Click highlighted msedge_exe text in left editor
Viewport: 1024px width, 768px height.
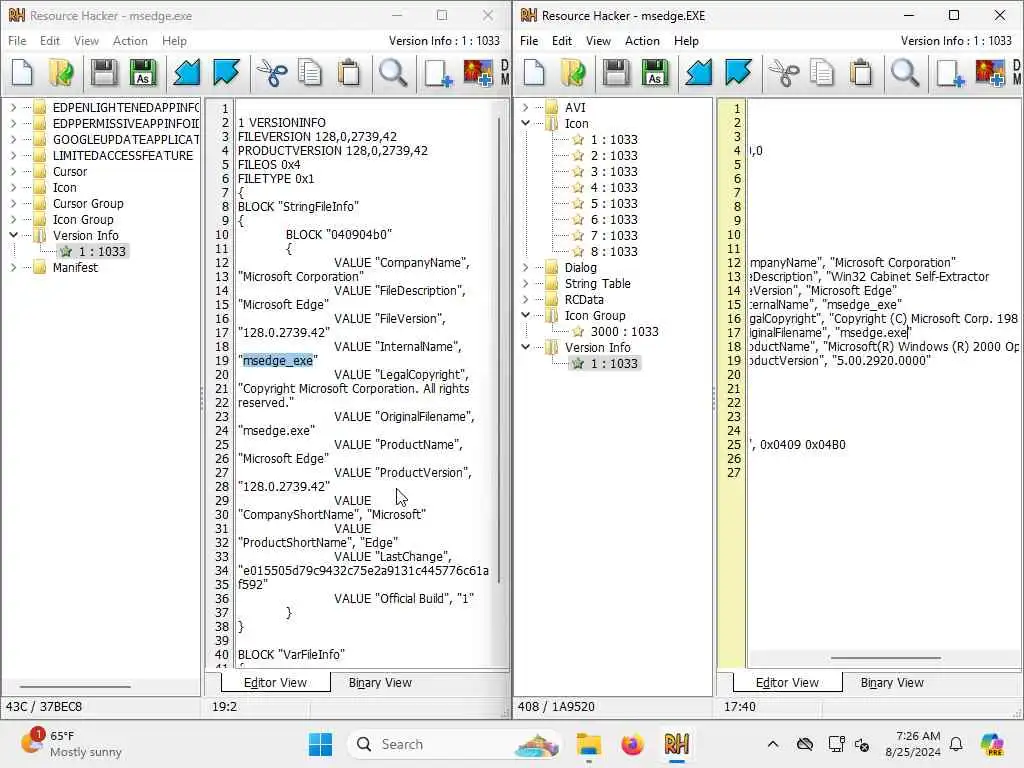coord(278,360)
